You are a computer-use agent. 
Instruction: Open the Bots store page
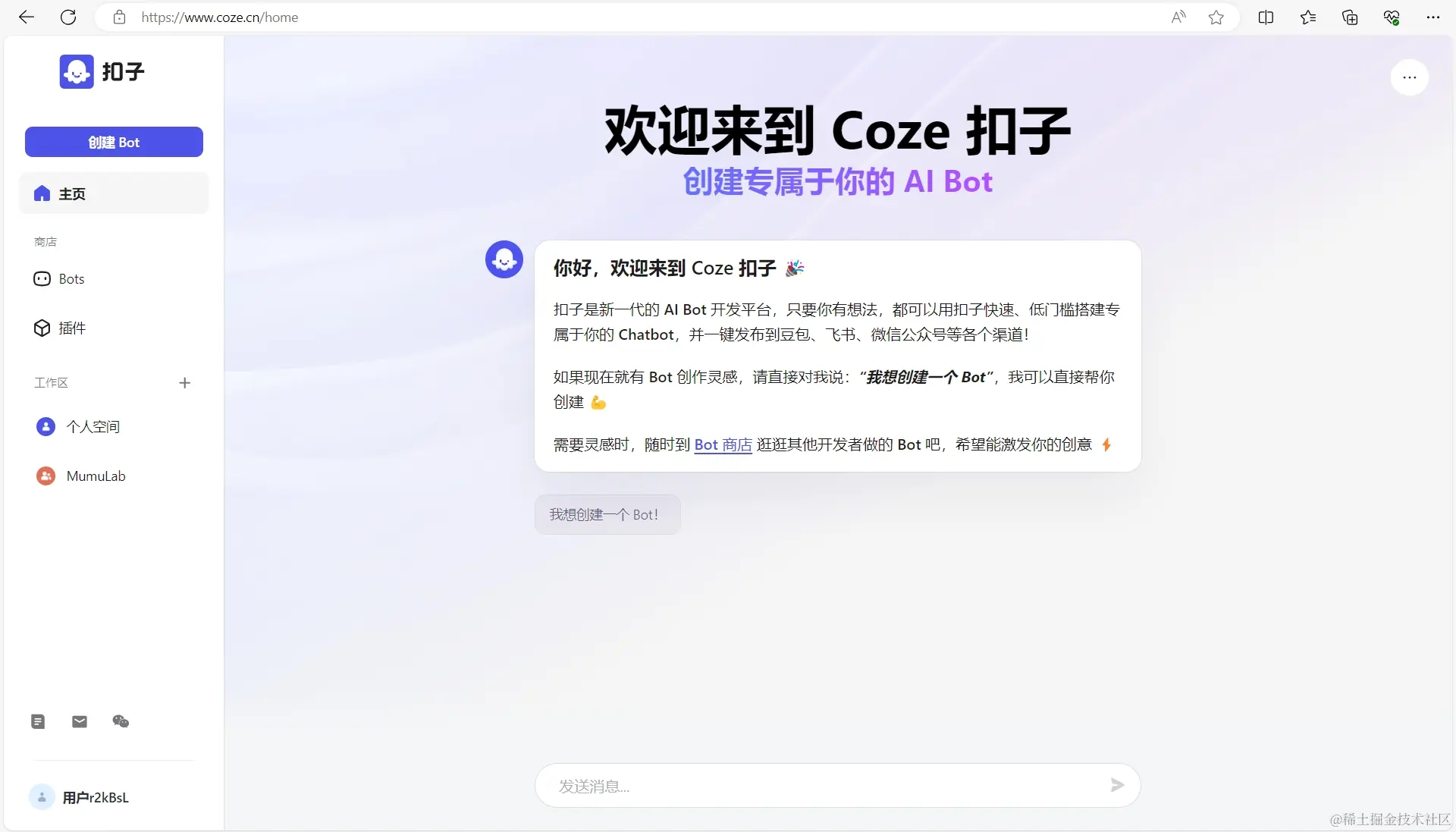(x=71, y=279)
